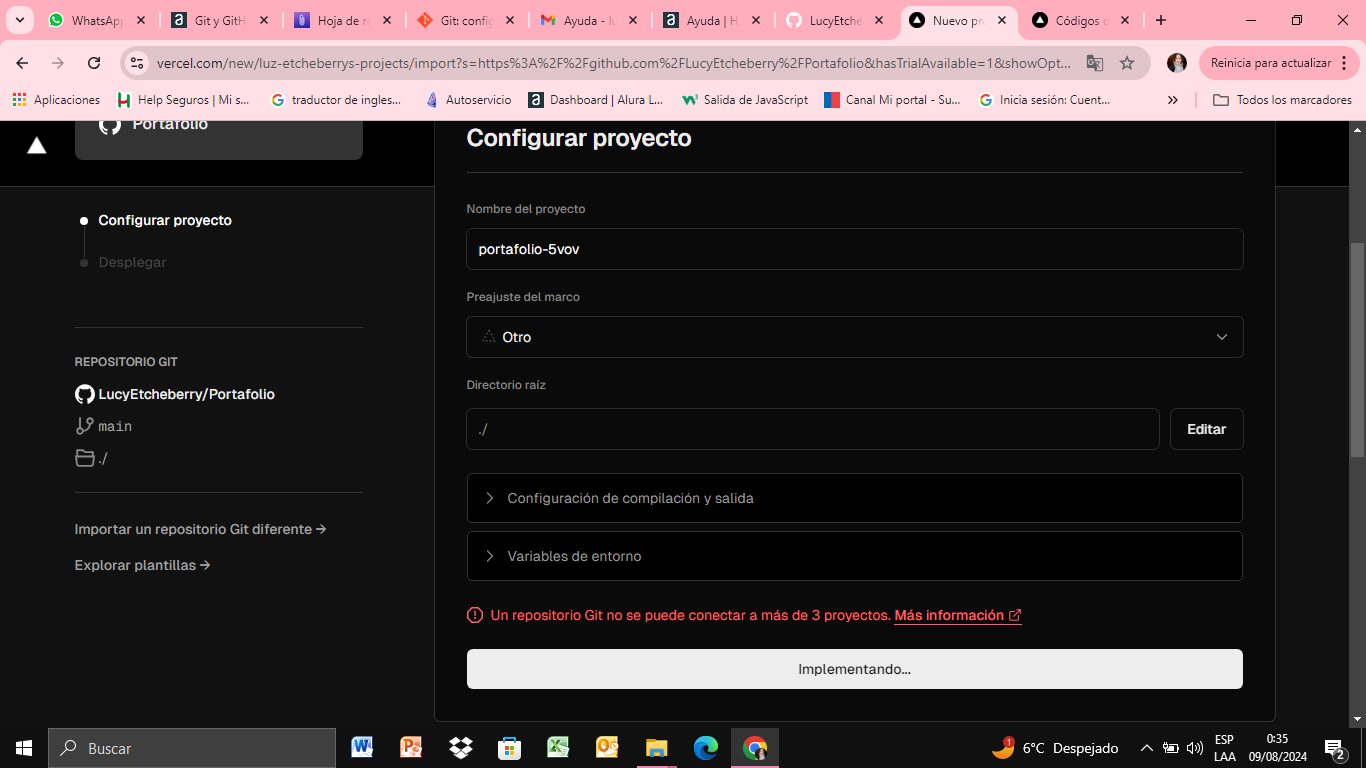This screenshot has height=768, width=1366.
Task: Click the folder icon beside ./
Action: [85, 458]
